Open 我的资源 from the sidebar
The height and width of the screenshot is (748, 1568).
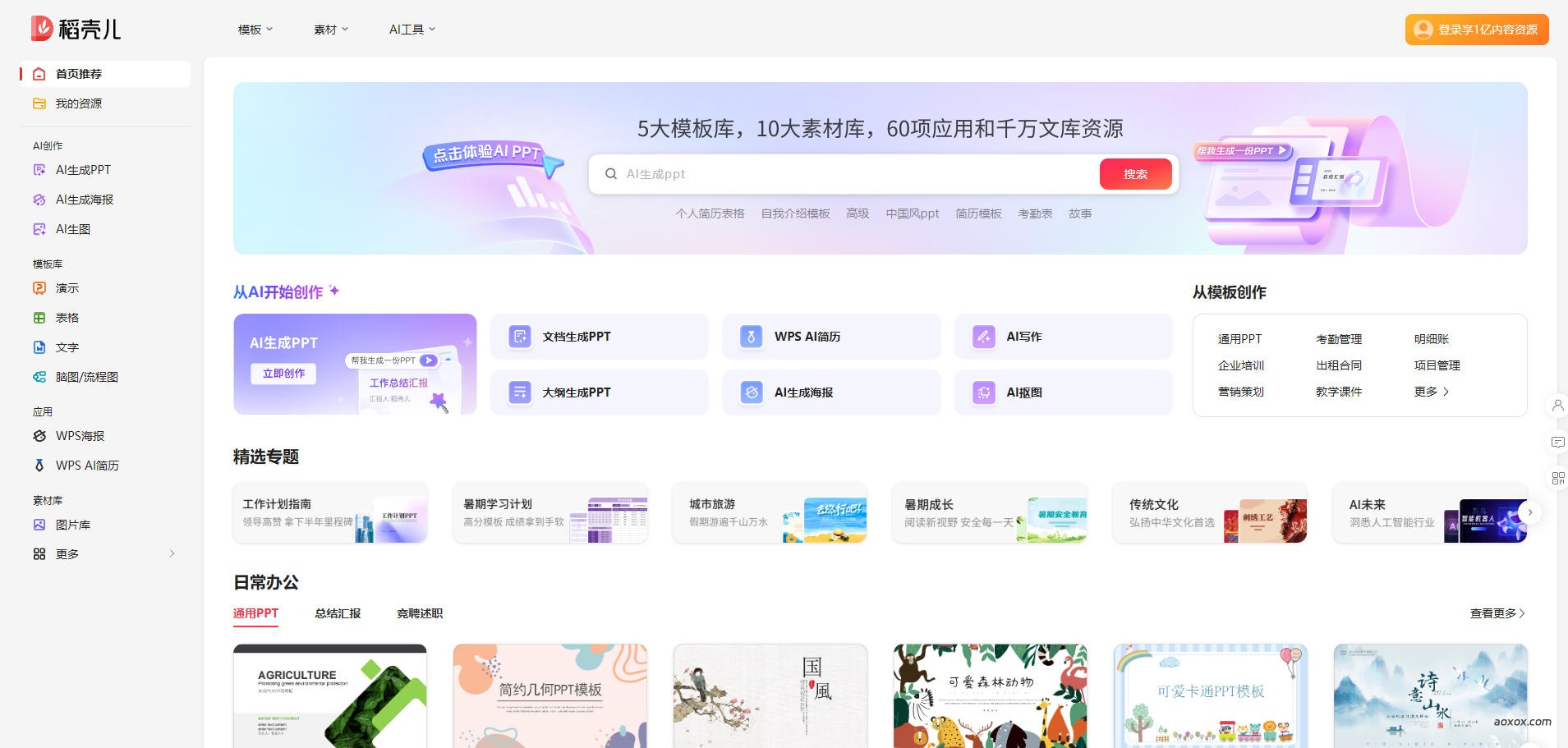coord(78,103)
